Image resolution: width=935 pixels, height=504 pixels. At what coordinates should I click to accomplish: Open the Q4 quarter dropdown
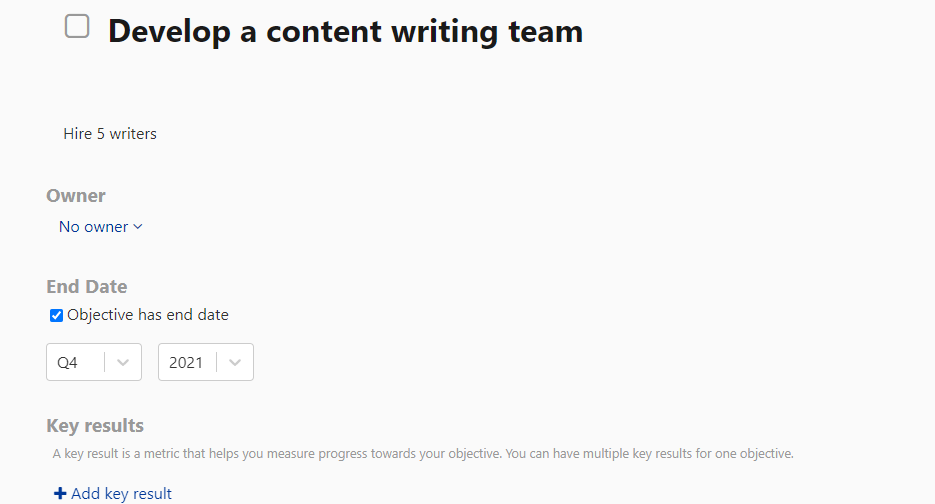click(x=93, y=362)
